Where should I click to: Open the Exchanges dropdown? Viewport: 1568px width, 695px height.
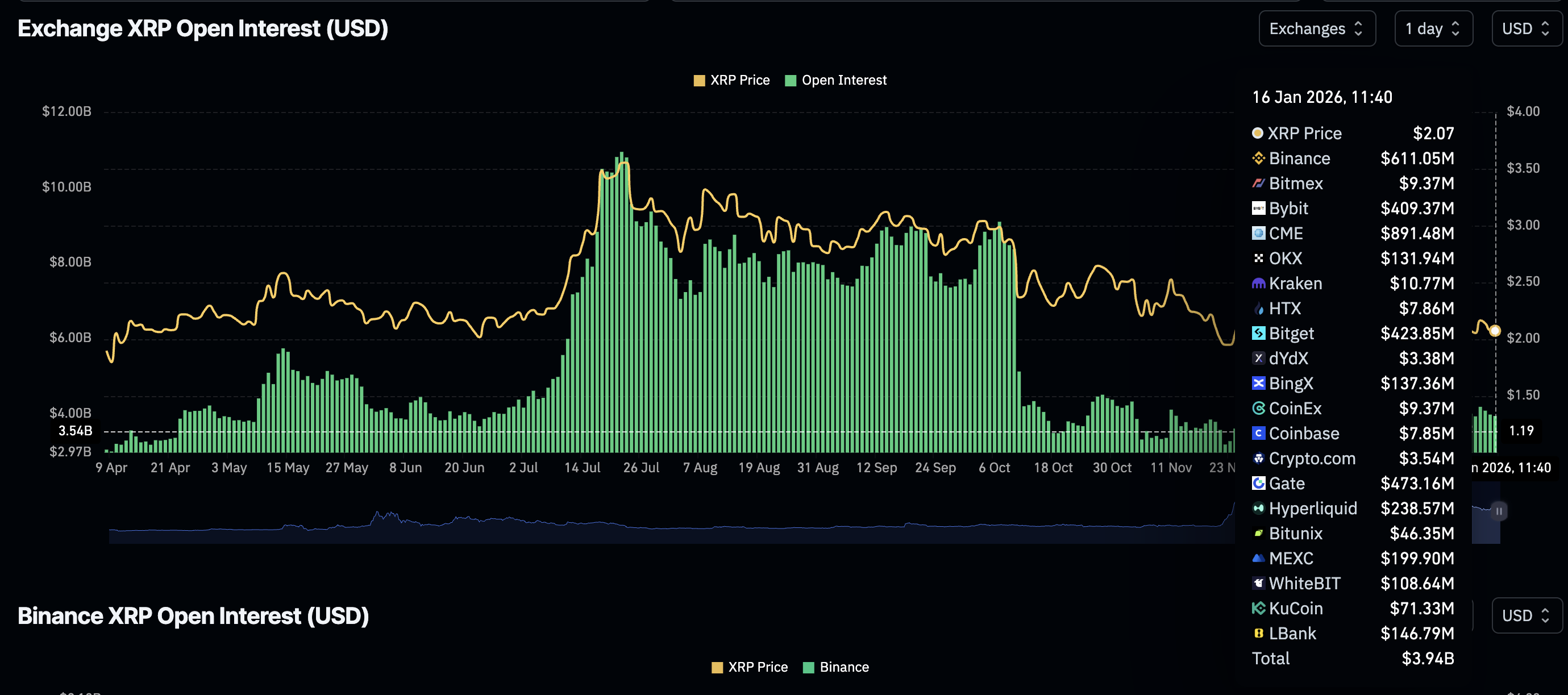click(1317, 28)
